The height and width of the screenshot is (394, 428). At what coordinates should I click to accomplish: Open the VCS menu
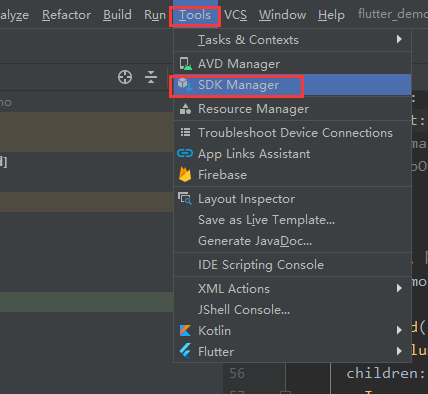235,15
